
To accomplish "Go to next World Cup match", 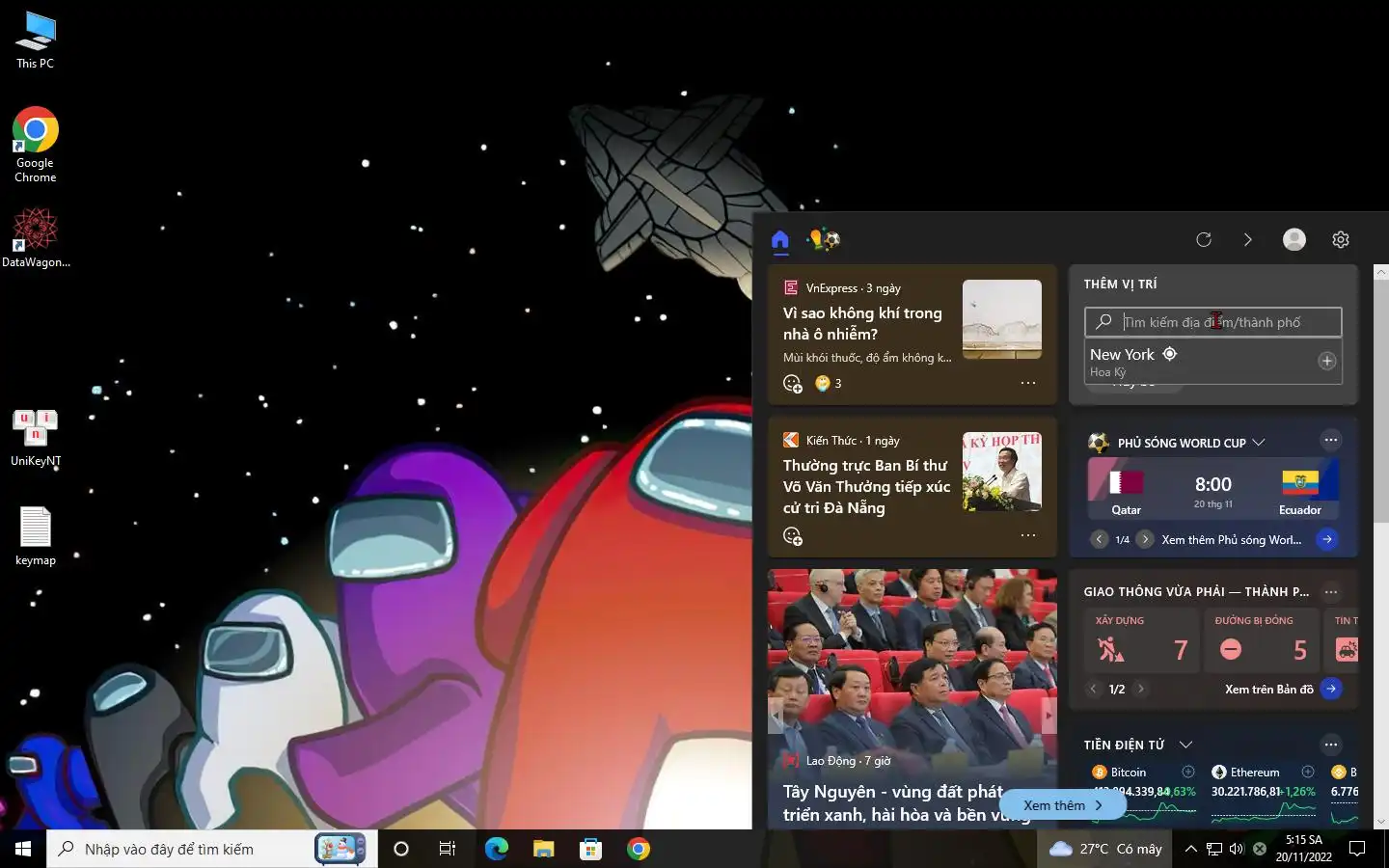I will click(x=1145, y=539).
